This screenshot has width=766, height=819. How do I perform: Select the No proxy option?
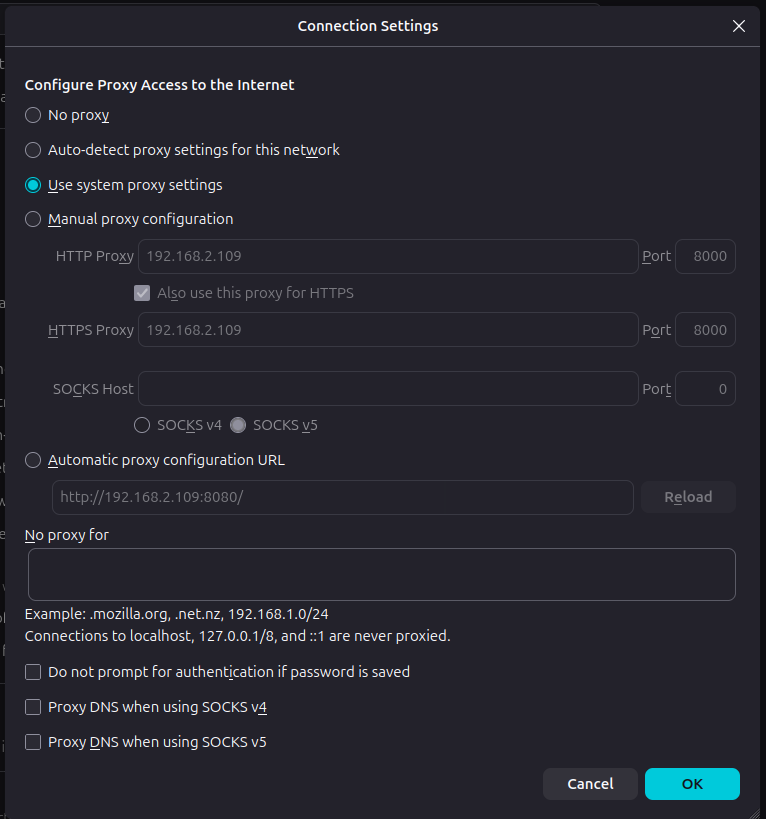click(x=33, y=115)
